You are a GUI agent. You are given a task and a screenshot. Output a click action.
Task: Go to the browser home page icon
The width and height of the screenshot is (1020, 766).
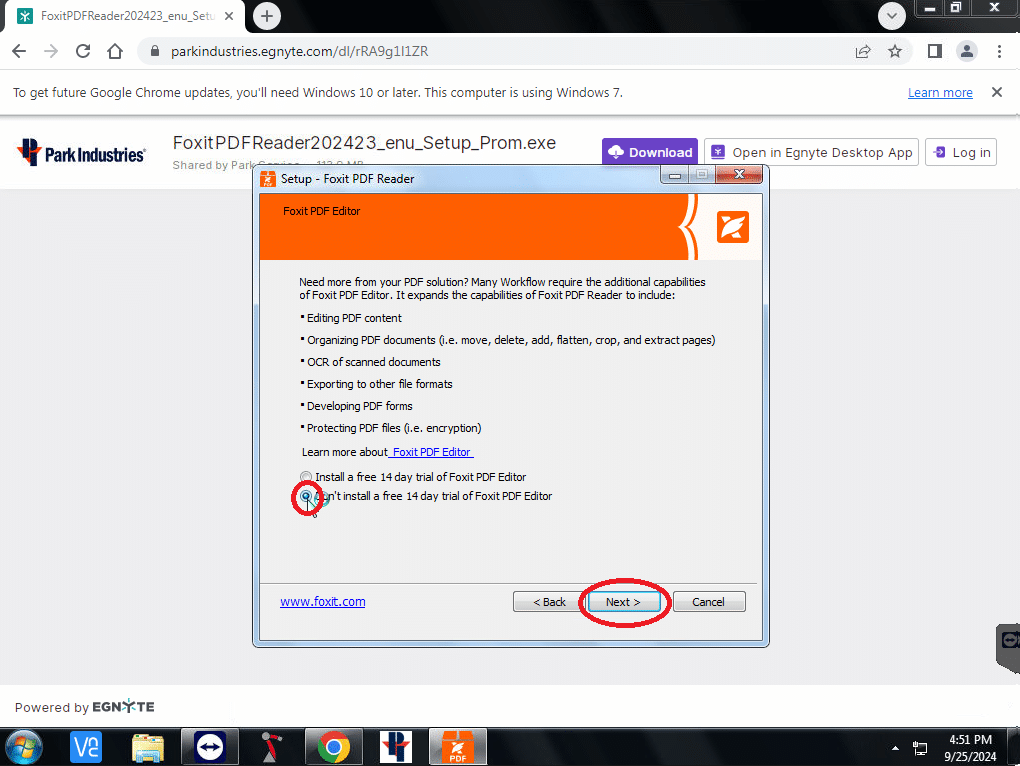(x=115, y=51)
